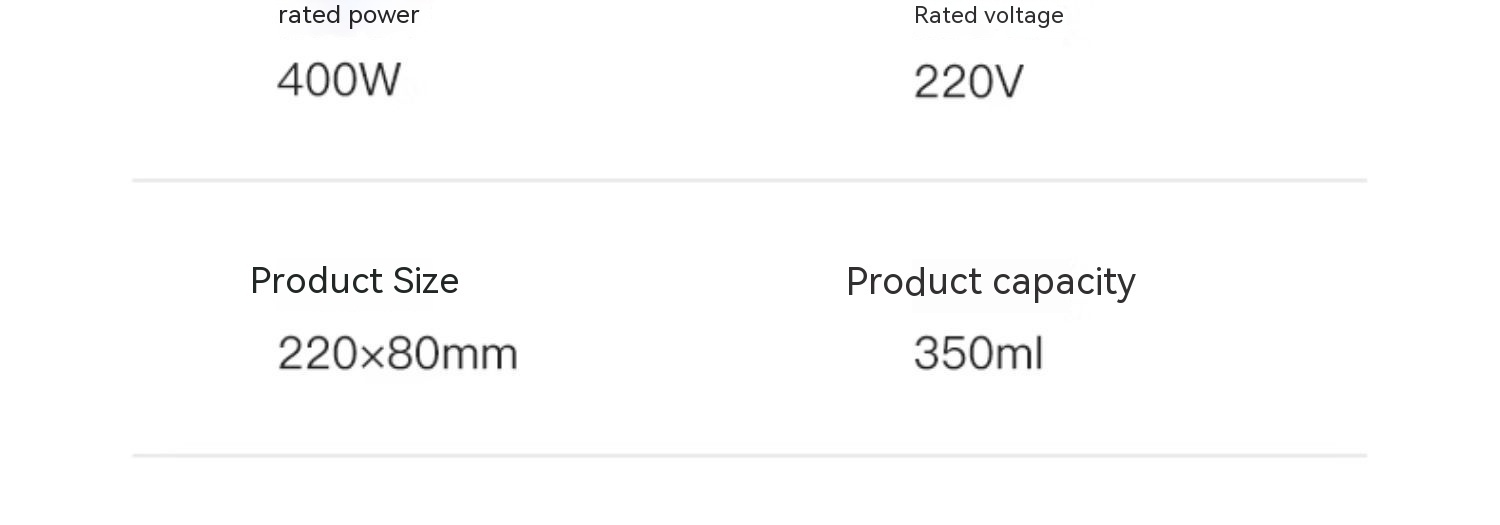The width and height of the screenshot is (1500, 525).
Task: Click the × symbol in the dimensions
Action: (x=371, y=356)
